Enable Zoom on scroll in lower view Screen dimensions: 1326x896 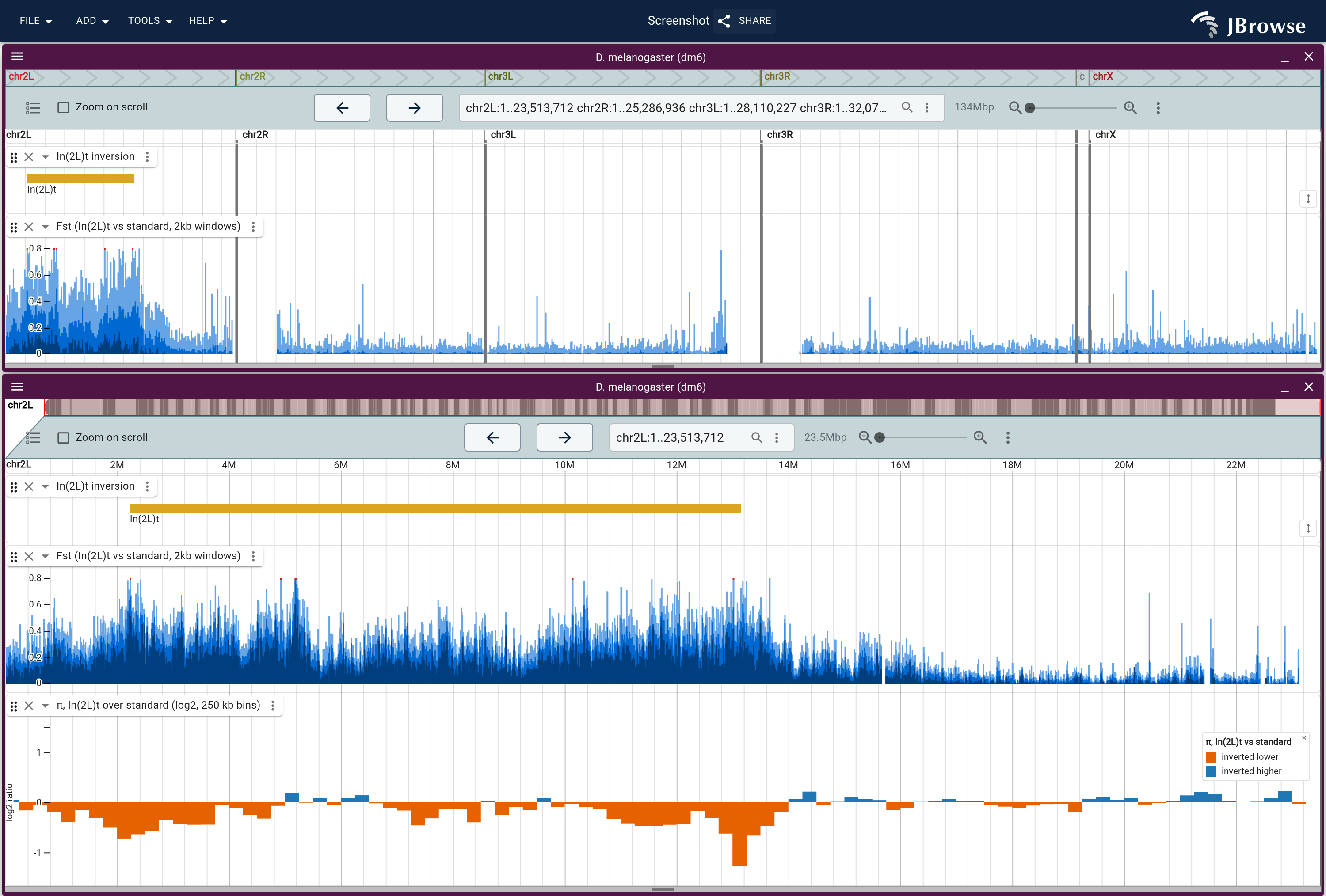click(63, 437)
